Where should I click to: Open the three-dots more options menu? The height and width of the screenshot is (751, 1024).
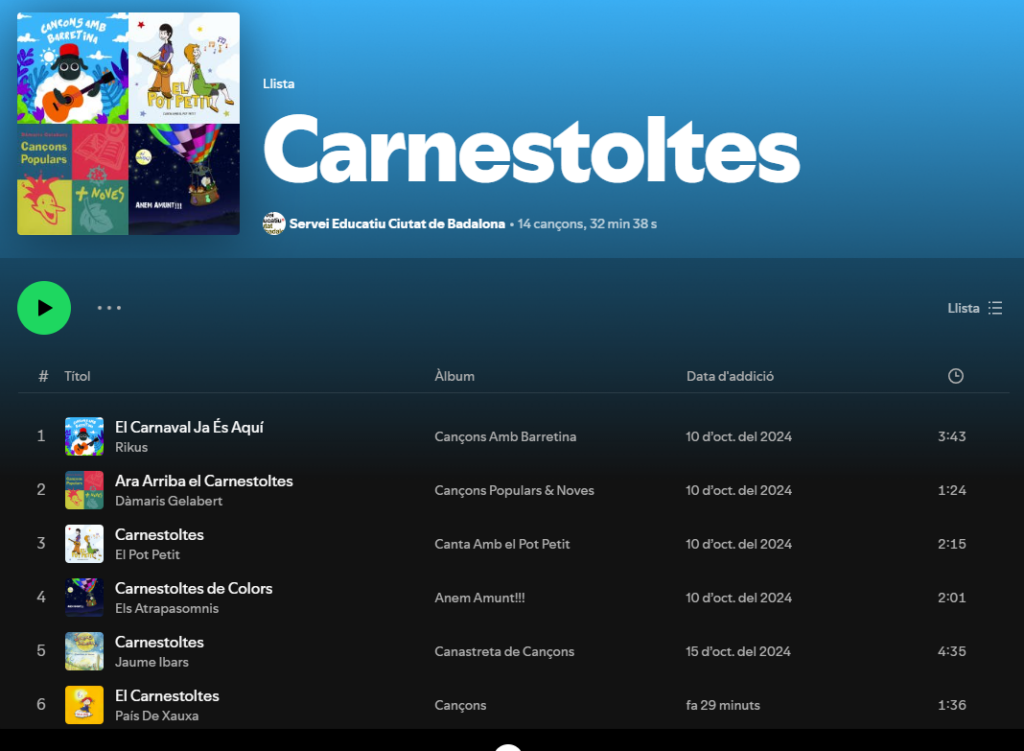[x=109, y=308]
